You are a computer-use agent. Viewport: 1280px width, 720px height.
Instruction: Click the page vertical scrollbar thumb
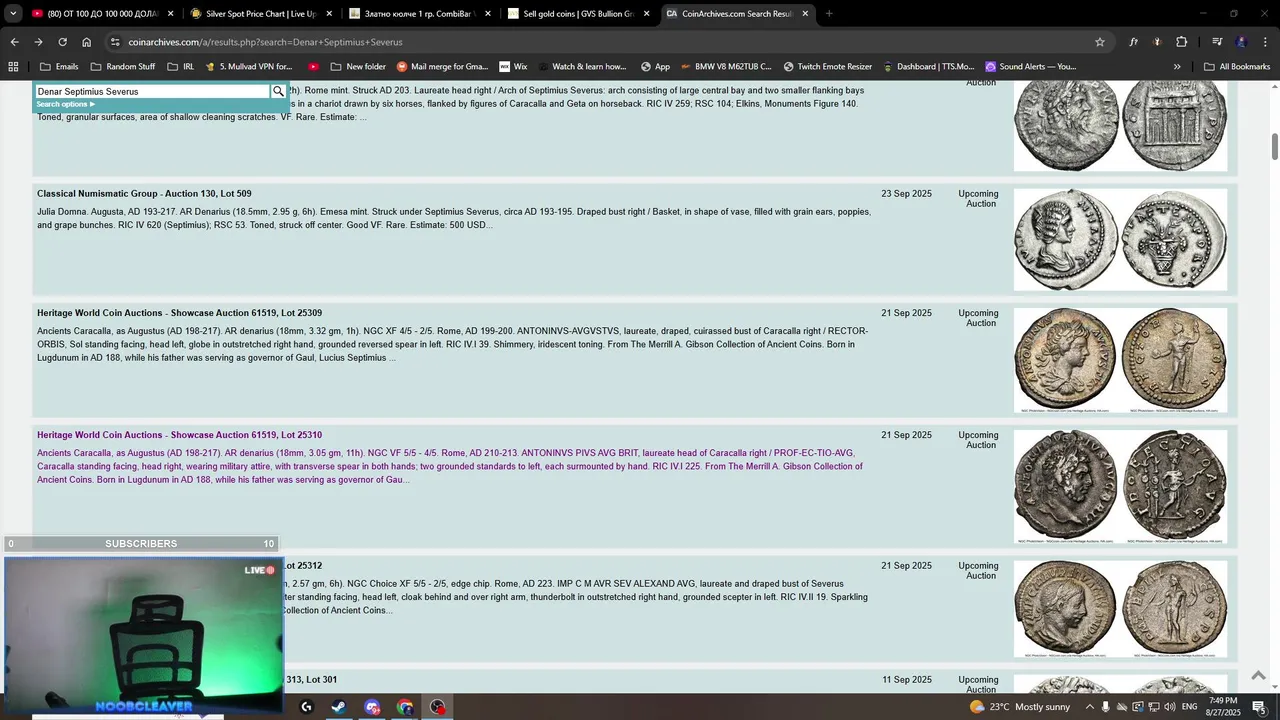1275,145
